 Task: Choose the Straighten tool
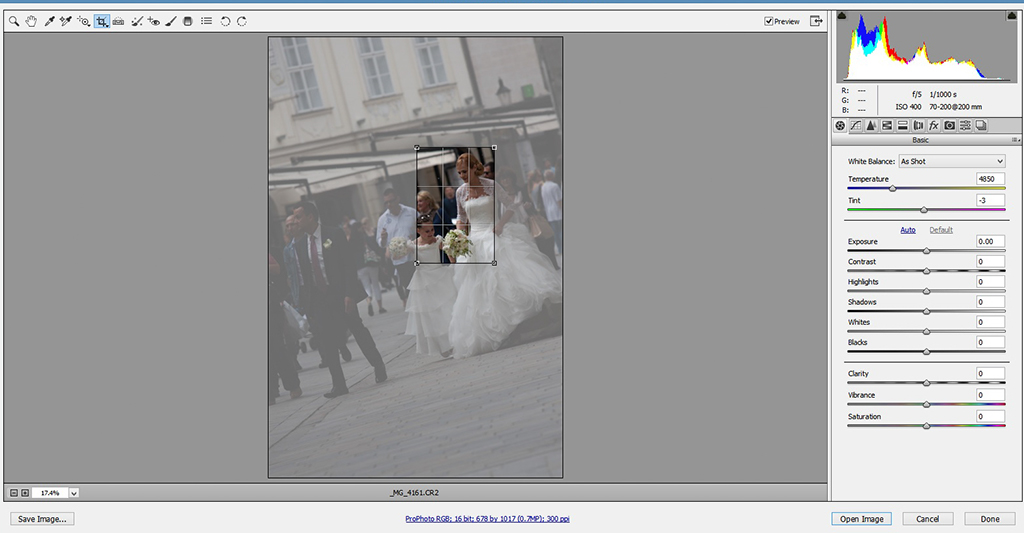[x=119, y=21]
